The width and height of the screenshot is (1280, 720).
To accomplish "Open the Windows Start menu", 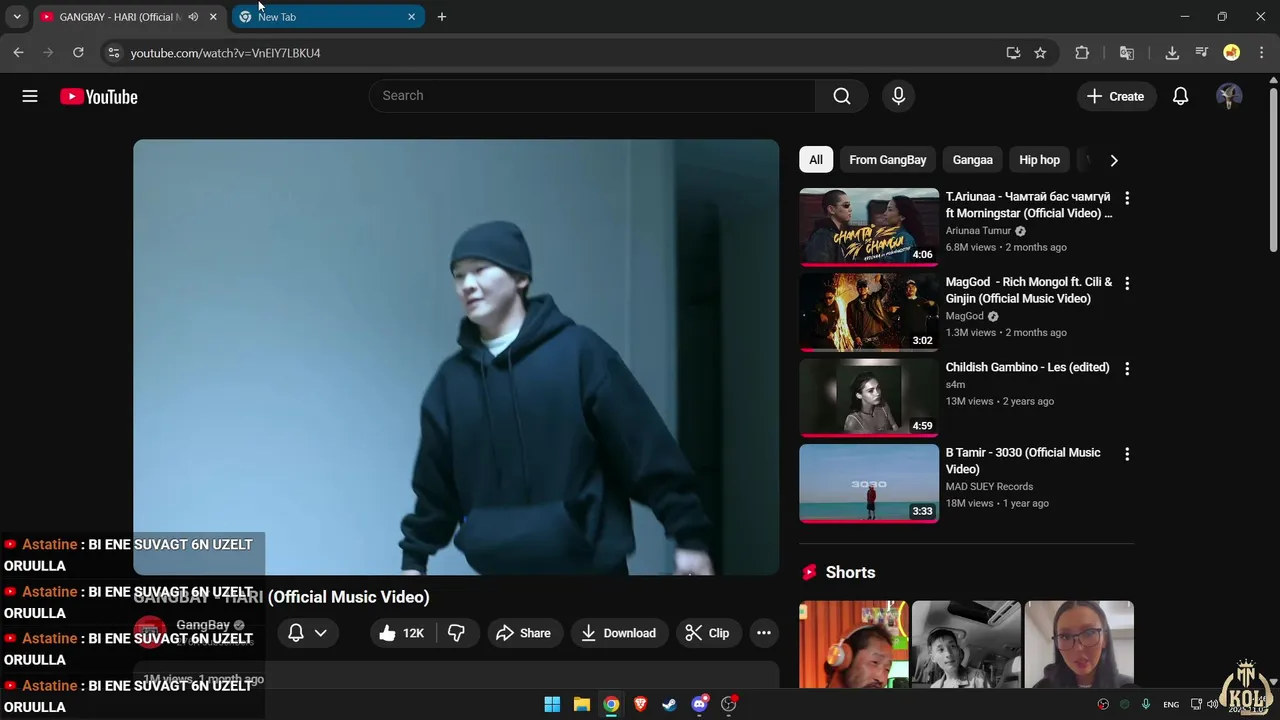I will 552,704.
